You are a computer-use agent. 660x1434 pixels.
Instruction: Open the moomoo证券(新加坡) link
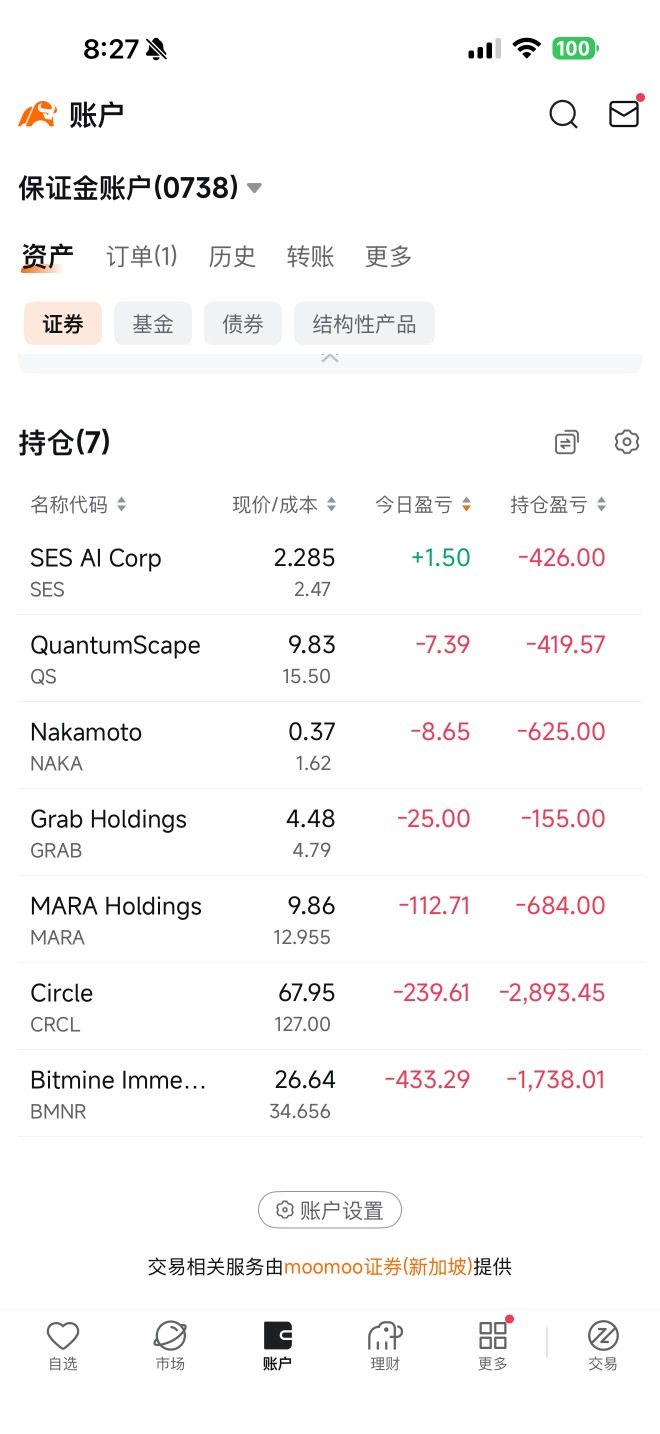[x=378, y=1267]
